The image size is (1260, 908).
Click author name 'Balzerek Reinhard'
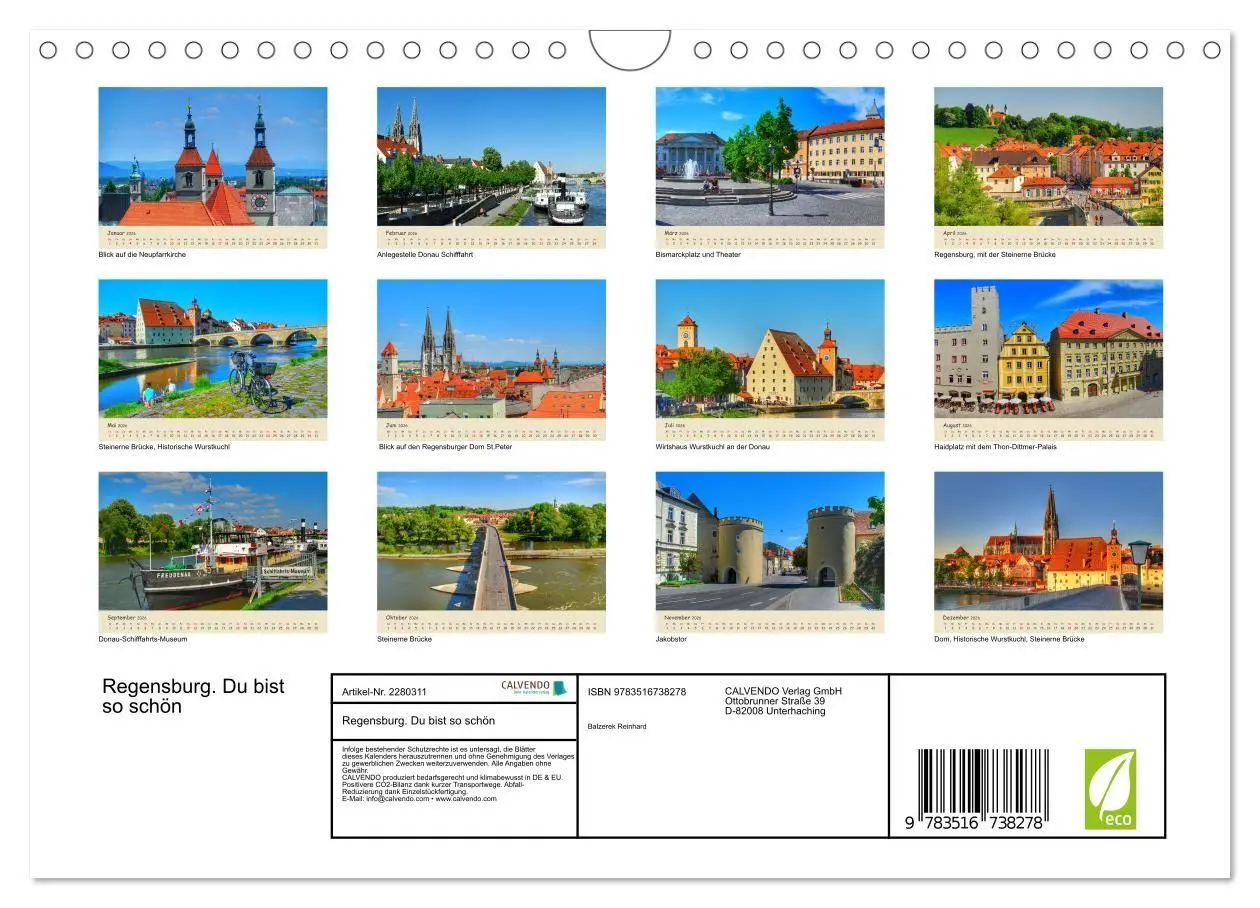(617, 726)
